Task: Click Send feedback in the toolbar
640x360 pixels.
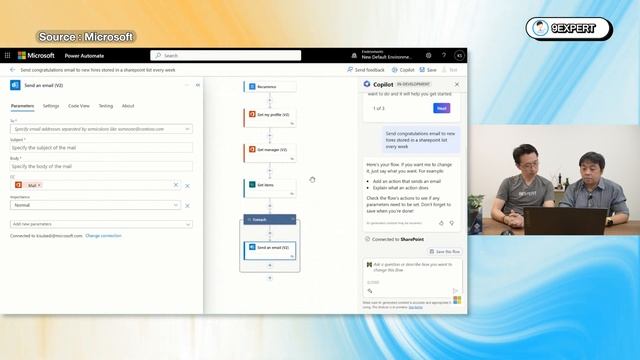Action: (366, 70)
